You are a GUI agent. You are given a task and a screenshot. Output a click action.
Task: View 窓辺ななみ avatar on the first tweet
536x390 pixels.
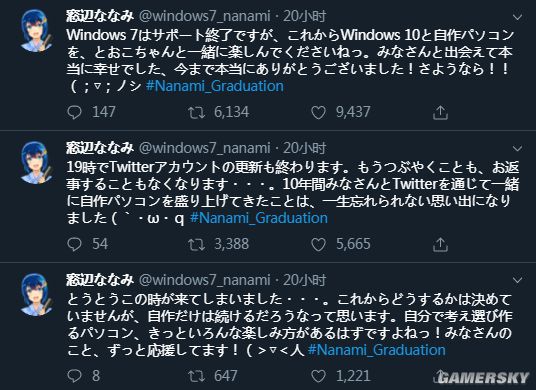[x=37, y=30]
